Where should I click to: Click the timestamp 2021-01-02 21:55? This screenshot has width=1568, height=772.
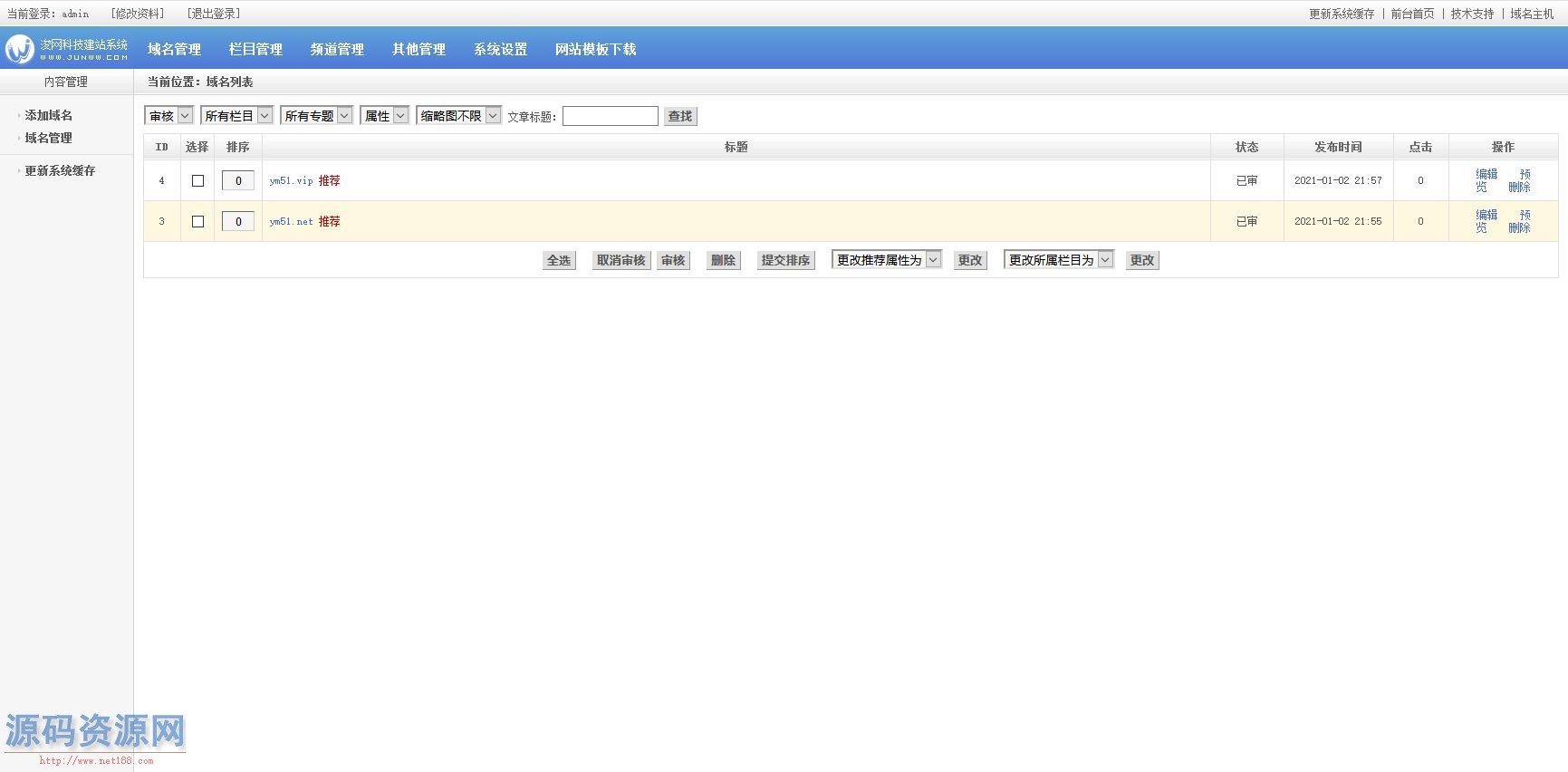1338,221
